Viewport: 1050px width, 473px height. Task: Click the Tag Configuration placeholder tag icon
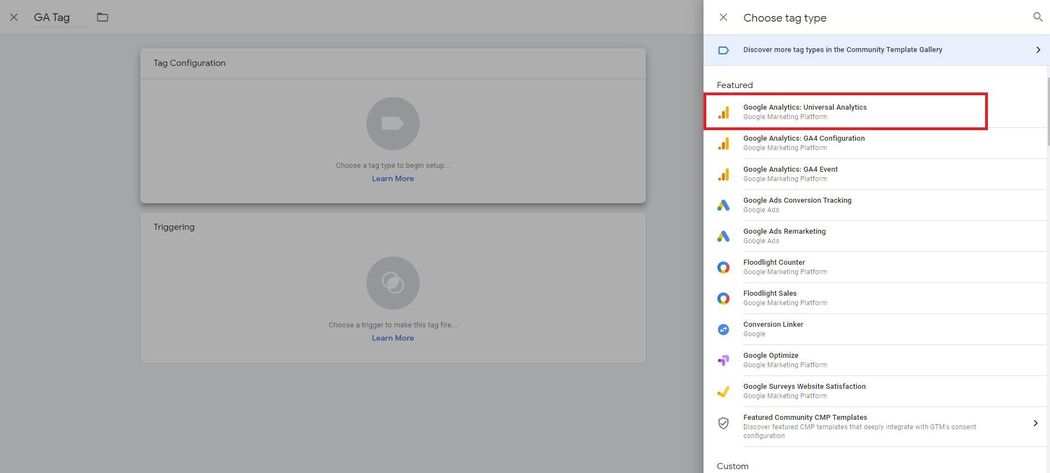click(393, 124)
